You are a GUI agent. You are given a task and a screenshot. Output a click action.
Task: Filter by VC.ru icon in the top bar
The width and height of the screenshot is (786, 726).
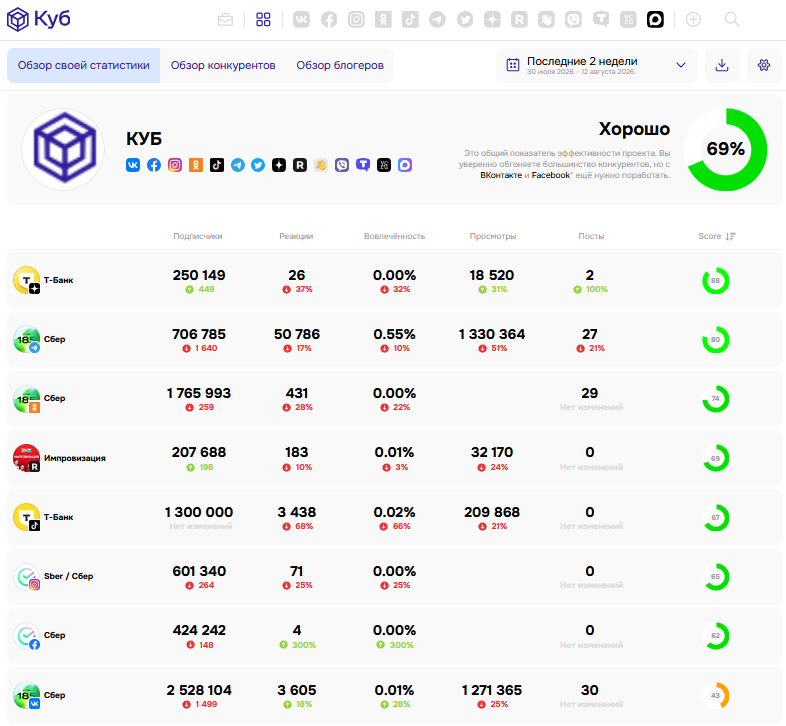point(628,20)
